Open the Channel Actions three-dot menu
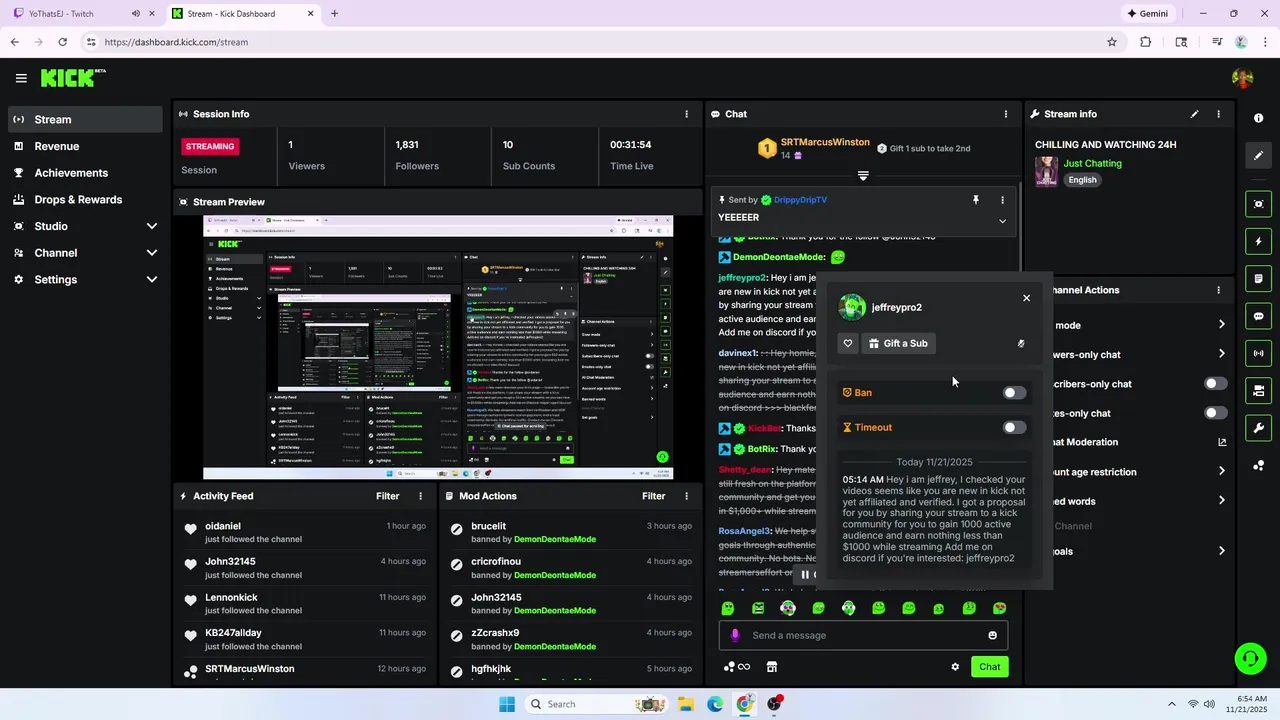 [x=1218, y=290]
